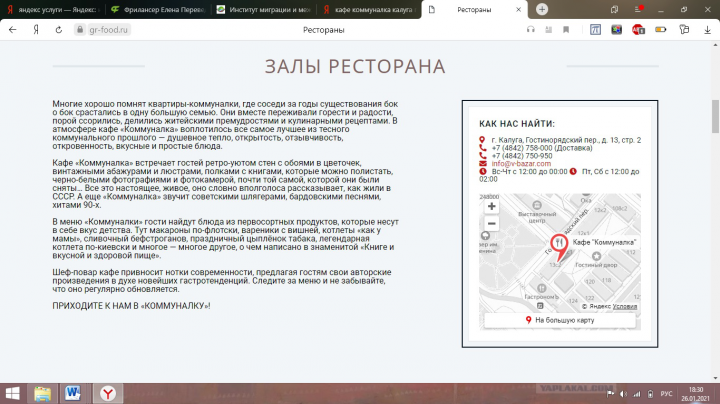The image size is (720, 404).
Task: Click the Yandex Browser taskbar icon
Action: (x=108, y=393)
